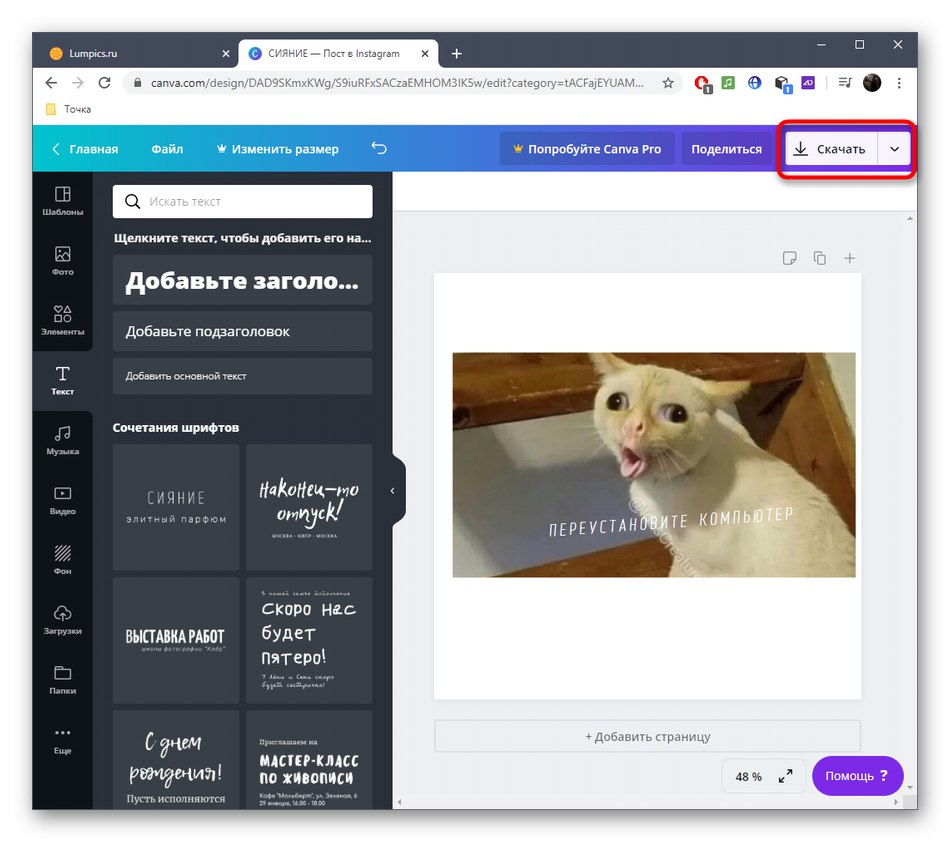Screen dimensions: 950x842
Task: Click Добавить страницу button
Action: coord(647,737)
